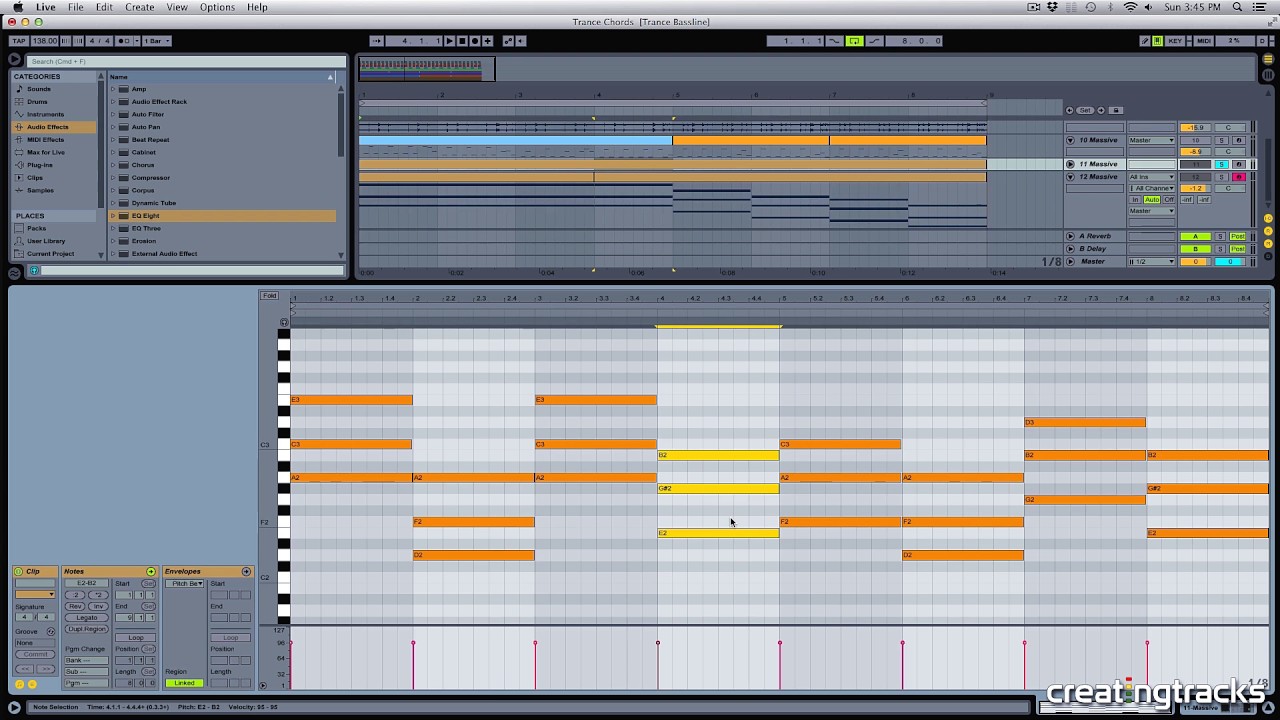Expand the Compressor device folder
1280x720 pixels.
point(113,178)
